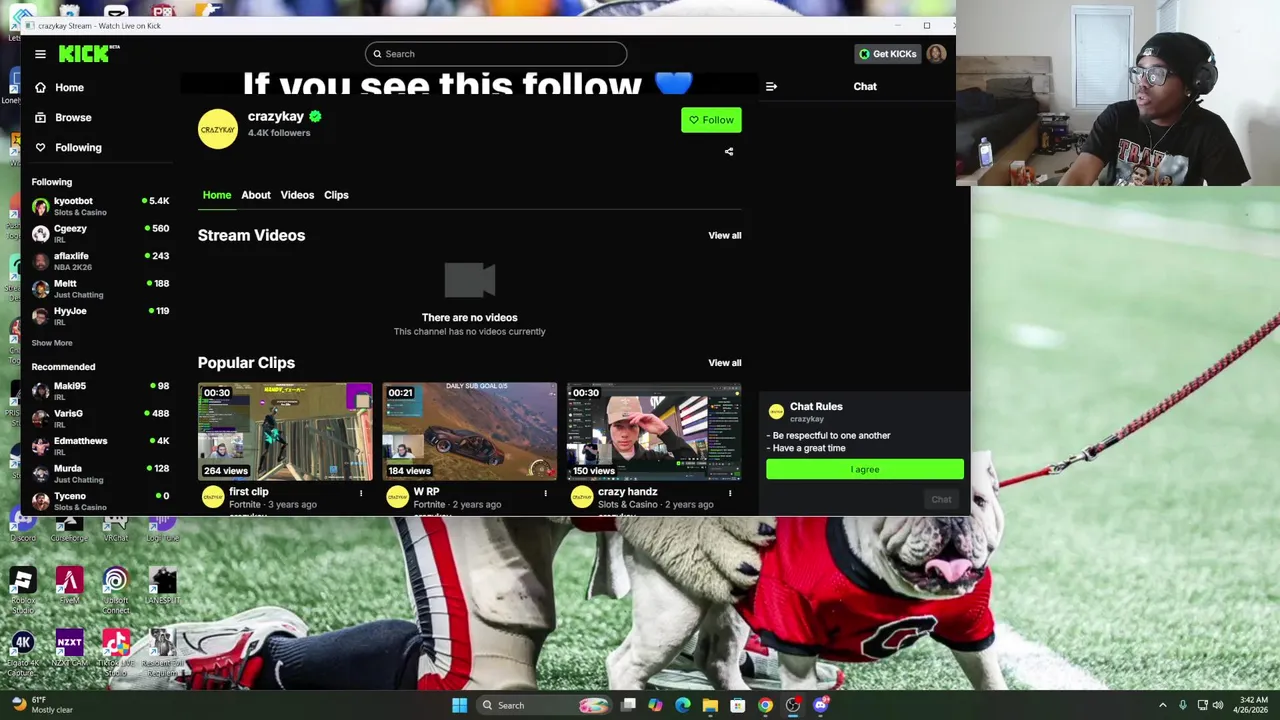Open options menu for 'first clip'

pos(361,493)
